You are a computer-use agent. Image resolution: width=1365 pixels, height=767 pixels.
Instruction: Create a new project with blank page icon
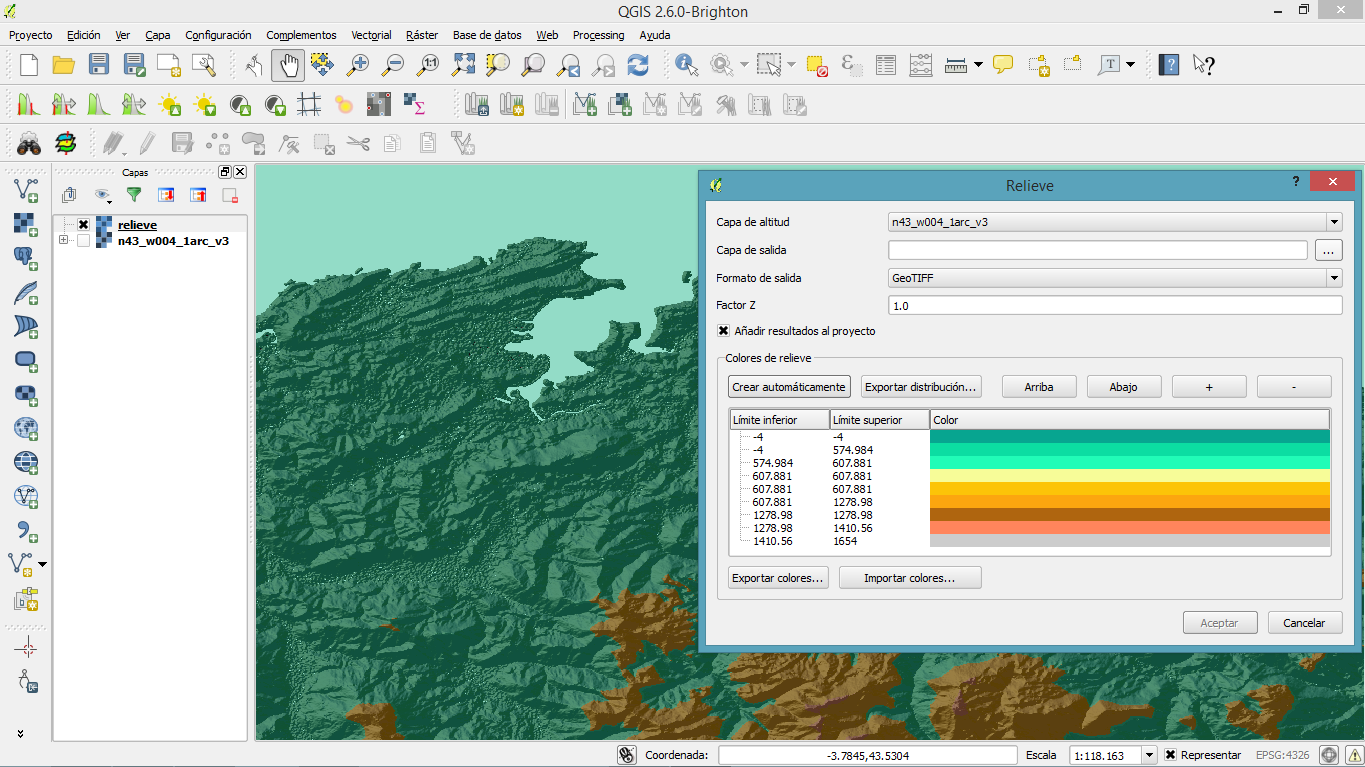pyautogui.click(x=29, y=65)
